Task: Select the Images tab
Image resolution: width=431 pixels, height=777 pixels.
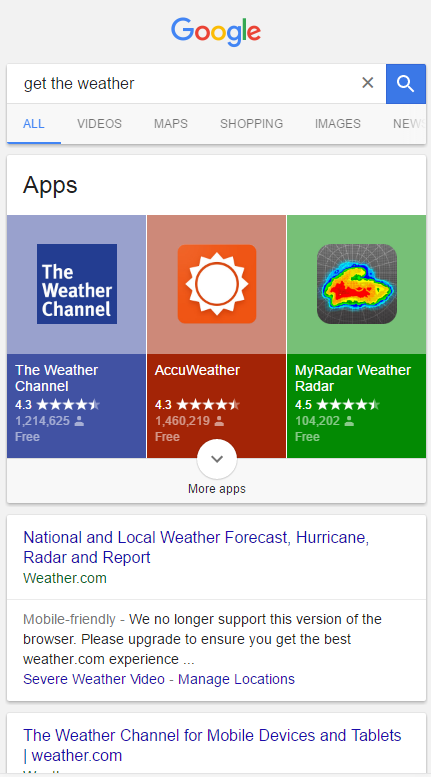Action: (x=338, y=123)
